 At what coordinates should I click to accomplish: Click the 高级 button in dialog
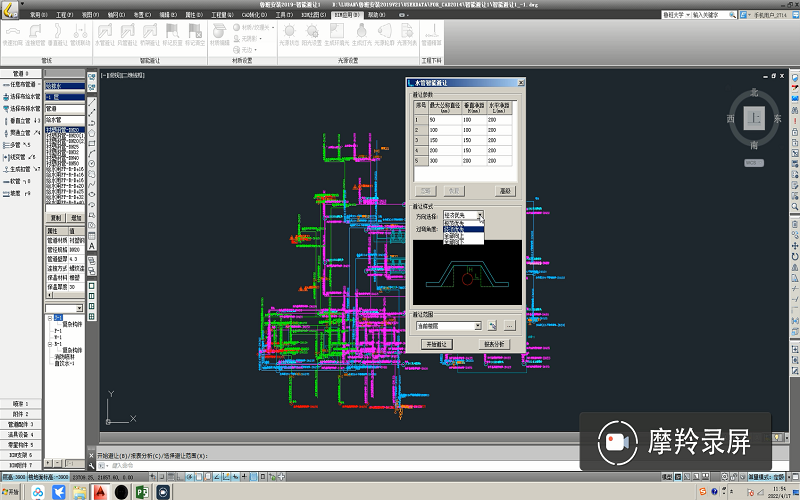(505, 191)
